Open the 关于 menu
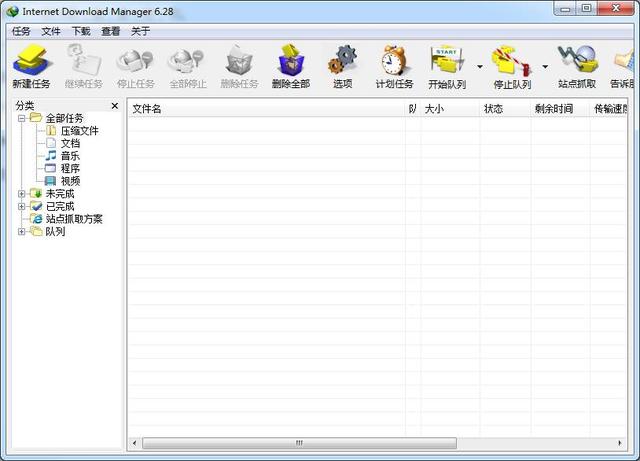Image resolution: width=640 pixels, height=461 pixels. click(x=140, y=31)
